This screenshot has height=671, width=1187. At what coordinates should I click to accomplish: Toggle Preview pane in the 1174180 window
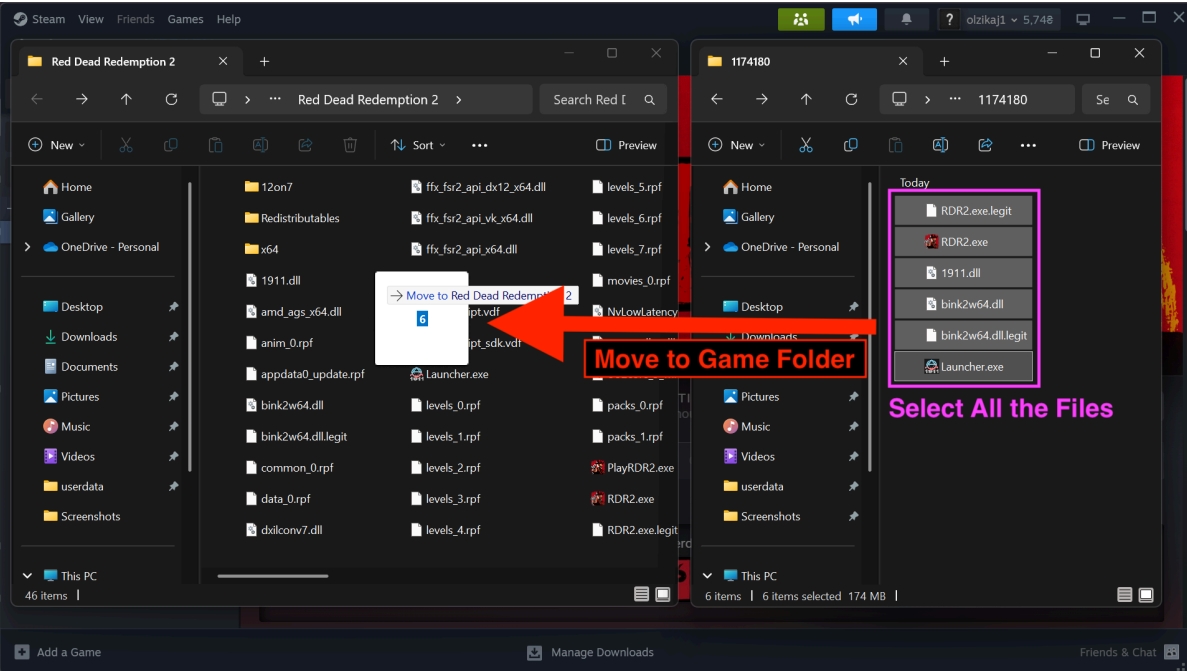(1109, 145)
